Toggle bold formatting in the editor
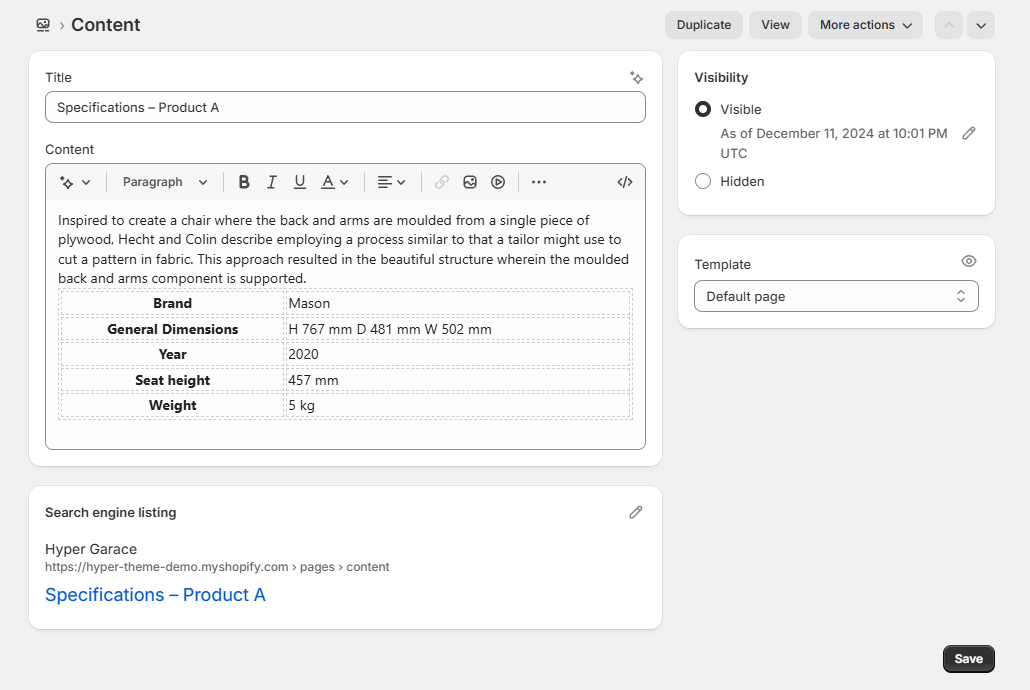Screen dimensions: 1030x690 [x=244, y=182]
